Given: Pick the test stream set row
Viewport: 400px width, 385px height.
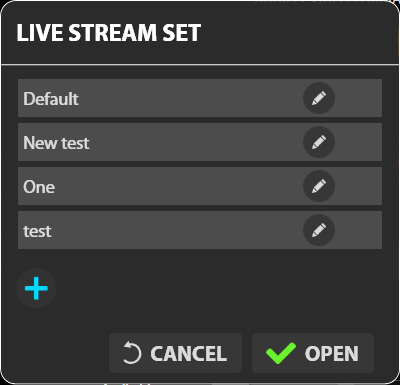Looking at the screenshot, I should [x=200, y=230].
